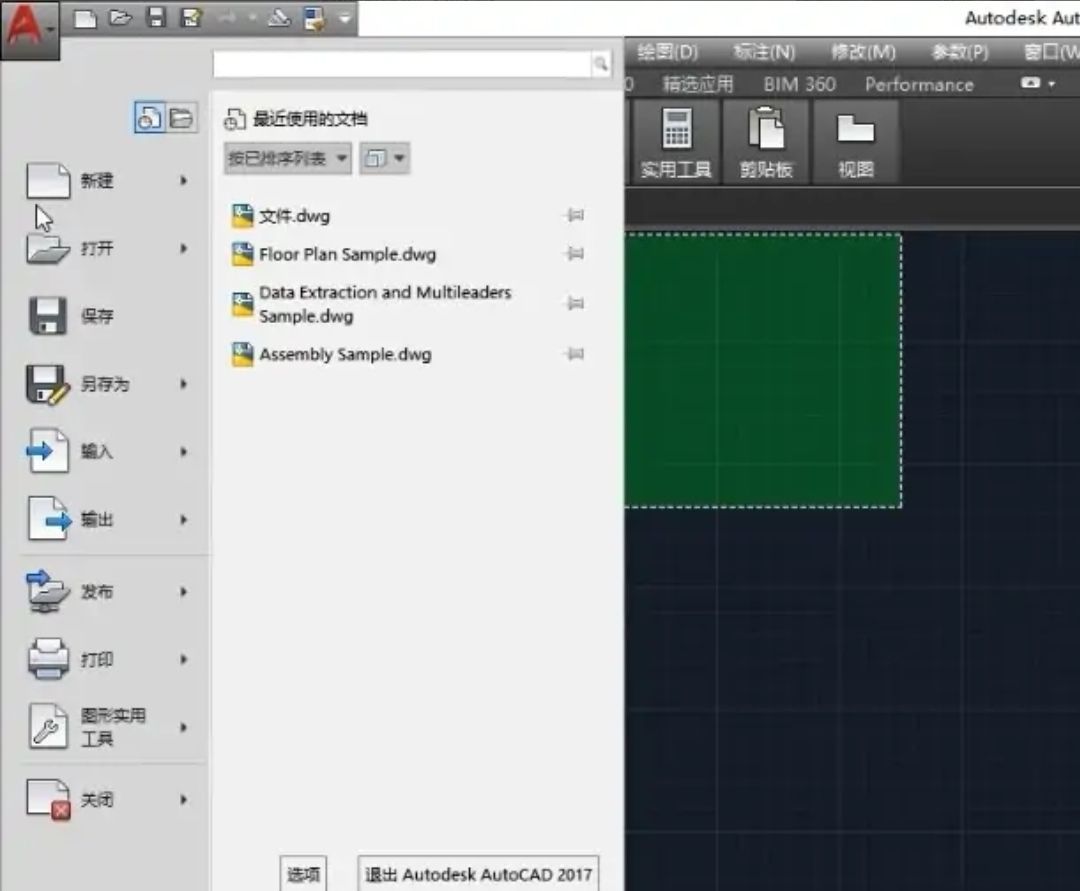1080x891 pixels.
Task: Click Open folder icon in quick access toolbar
Action: click(x=121, y=17)
